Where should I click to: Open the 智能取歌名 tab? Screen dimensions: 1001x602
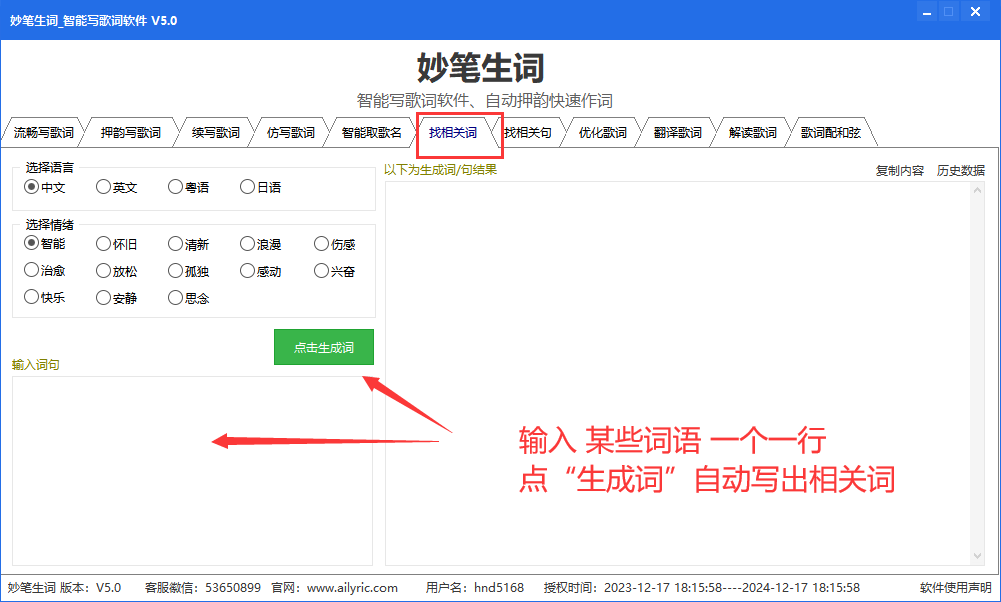tap(372, 133)
